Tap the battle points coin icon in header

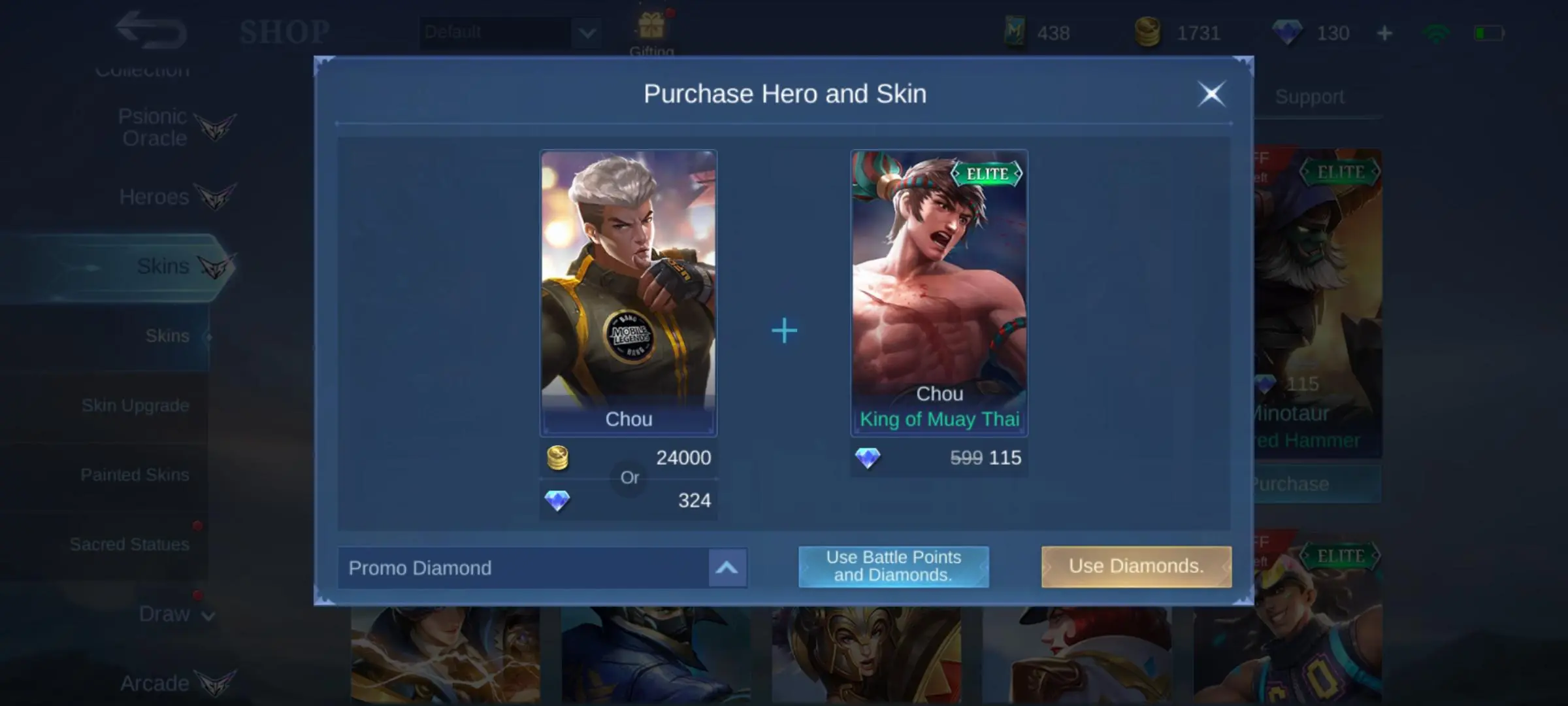point(1147,32)
